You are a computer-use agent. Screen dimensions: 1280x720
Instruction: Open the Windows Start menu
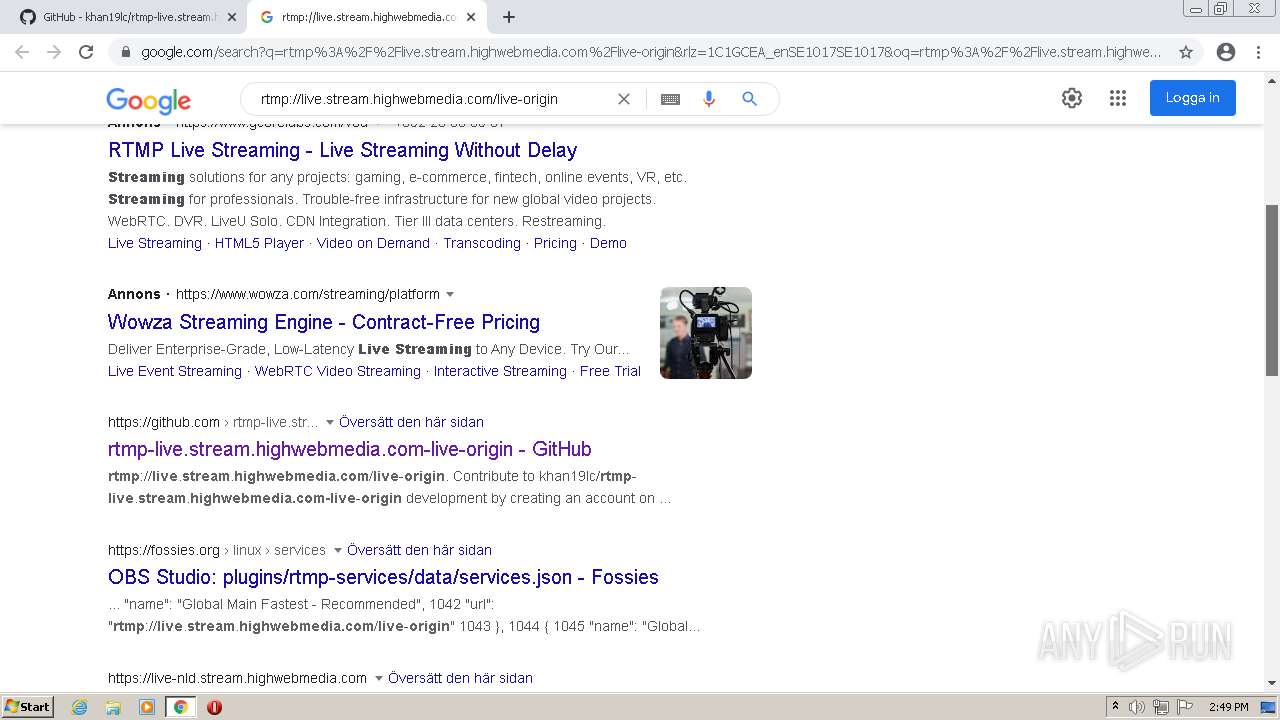pyautogui.click(x=28, y=706)
